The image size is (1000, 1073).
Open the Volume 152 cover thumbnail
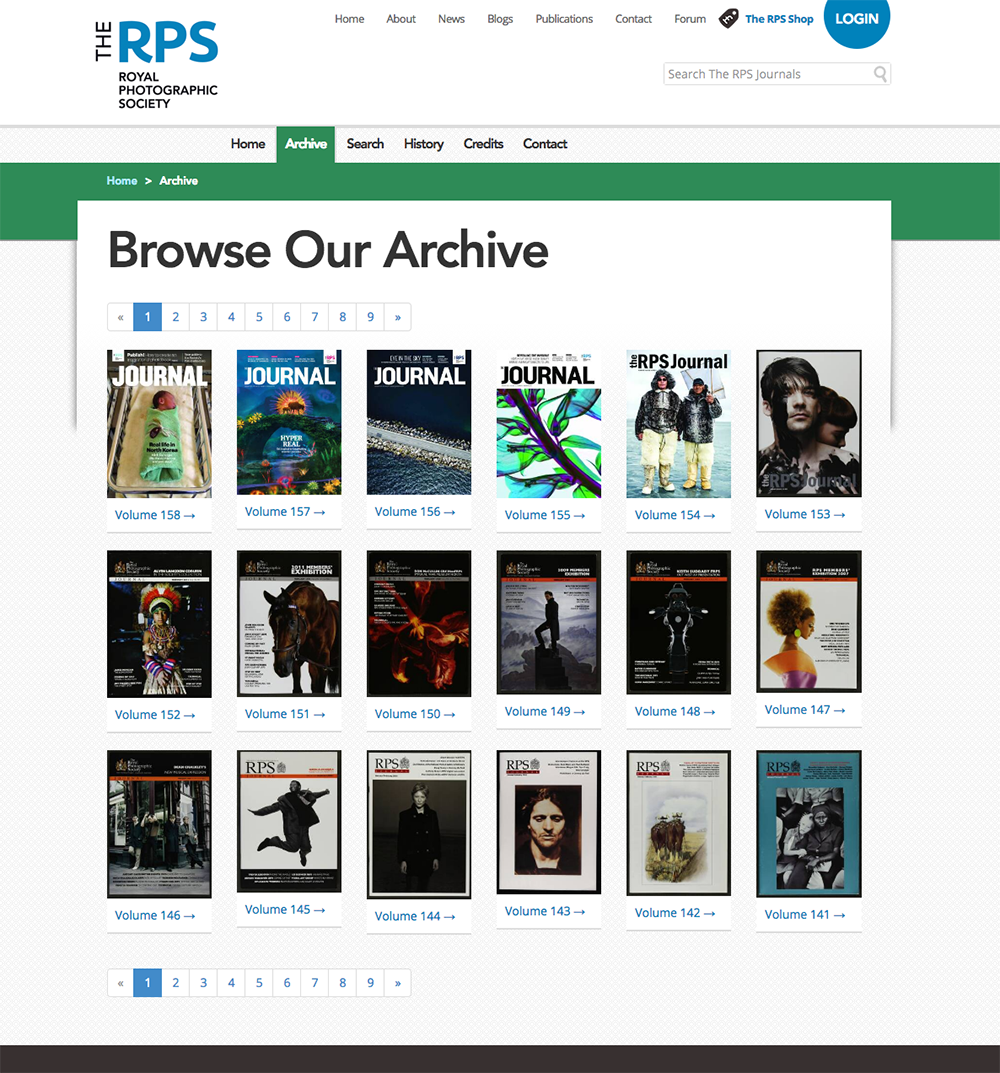pyautogui.click(x=159, y=624)
